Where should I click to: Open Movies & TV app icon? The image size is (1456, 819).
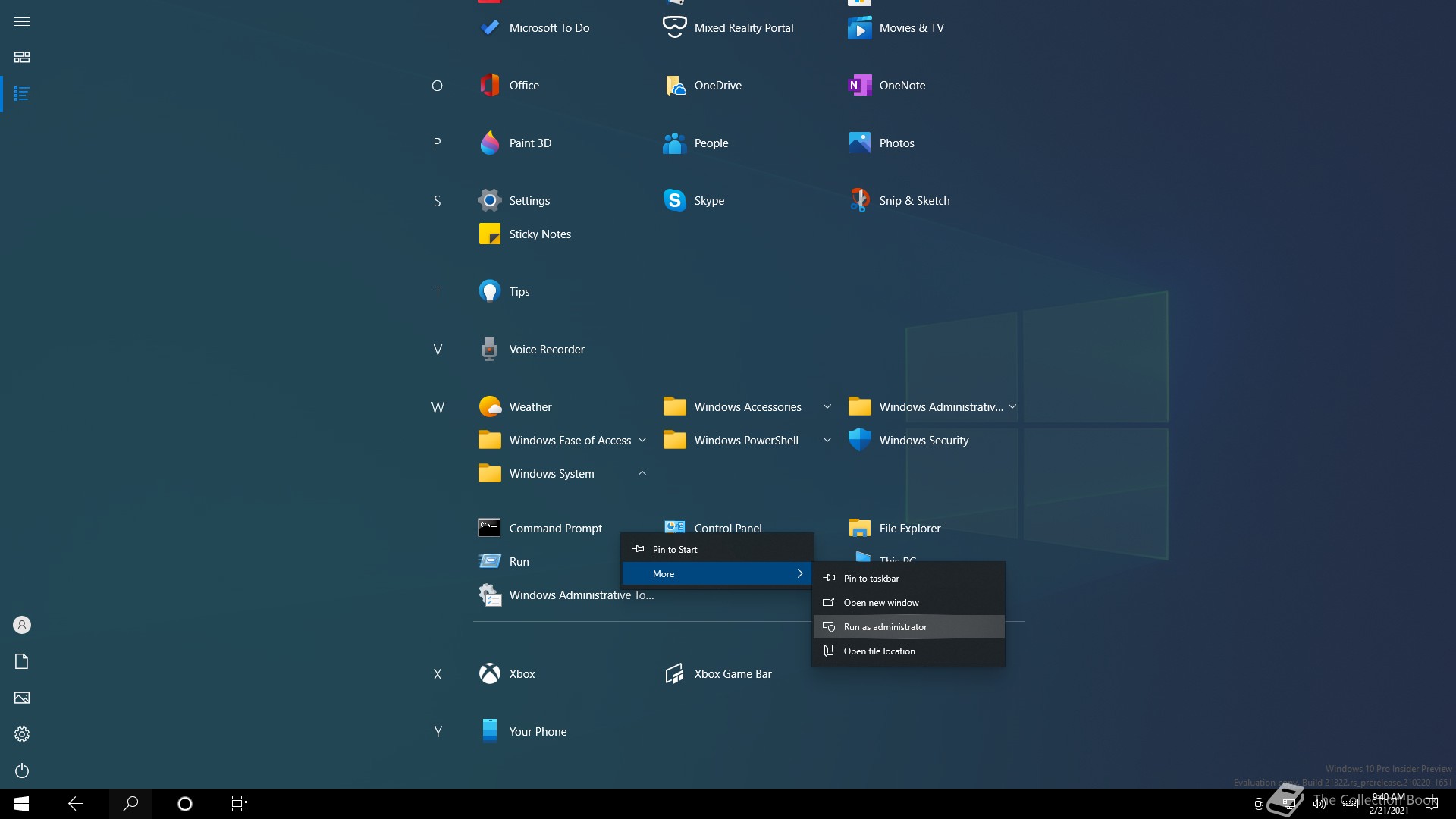coord(859,28)
